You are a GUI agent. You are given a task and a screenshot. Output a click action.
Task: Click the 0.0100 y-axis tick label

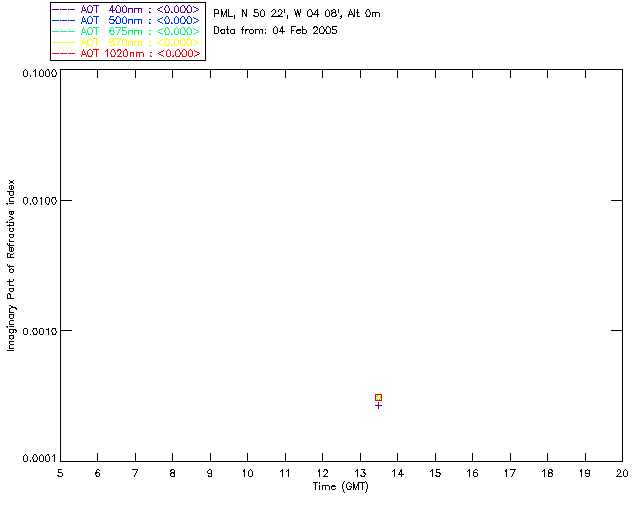point(38,201)
